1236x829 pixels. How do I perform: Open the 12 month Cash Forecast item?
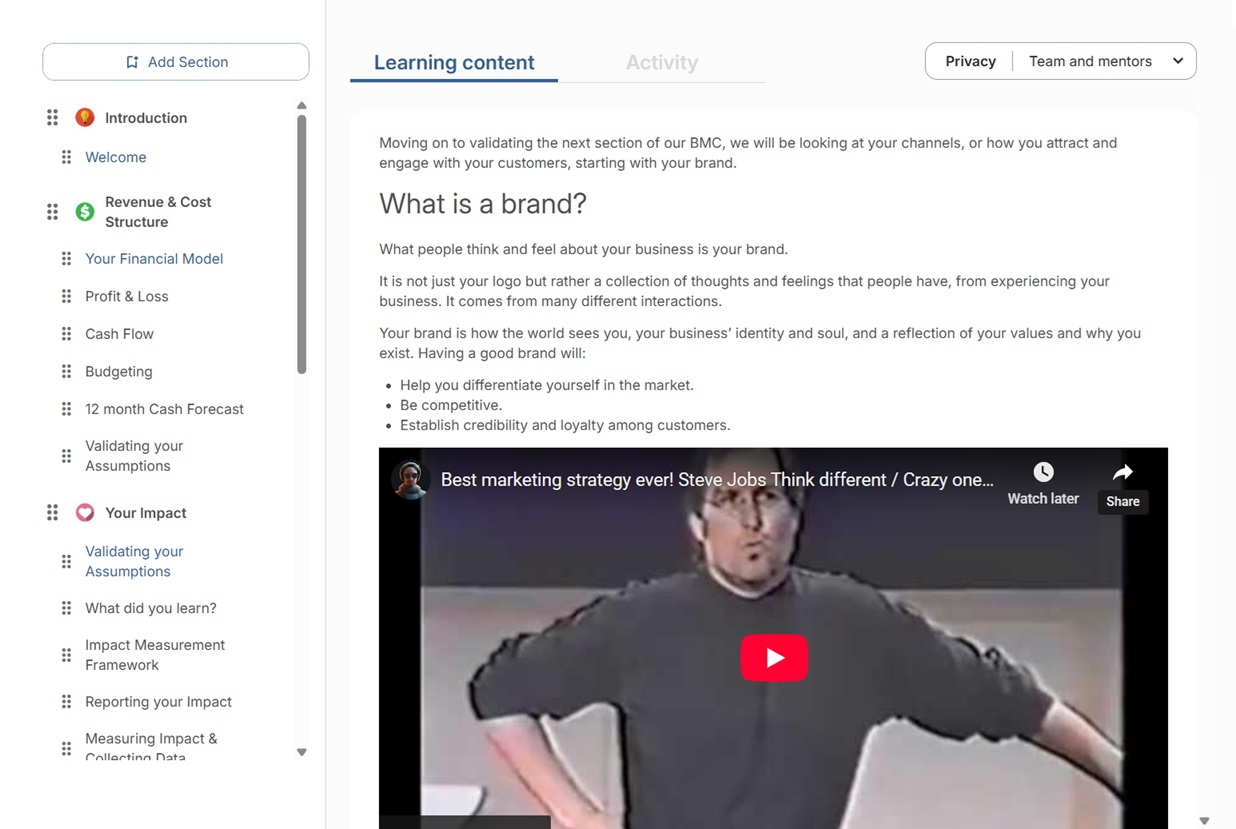coord(164,409)
